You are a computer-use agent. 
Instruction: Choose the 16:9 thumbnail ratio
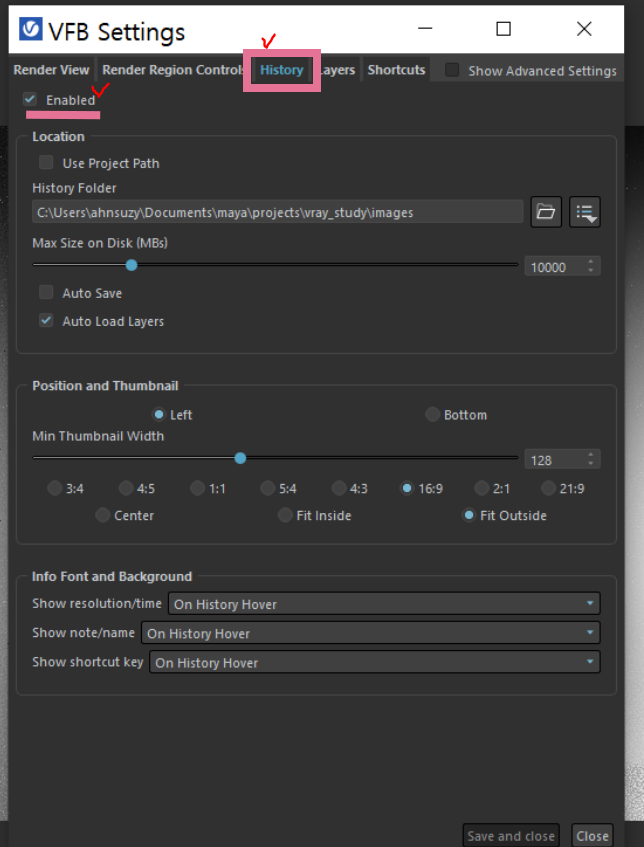[407, 488]
